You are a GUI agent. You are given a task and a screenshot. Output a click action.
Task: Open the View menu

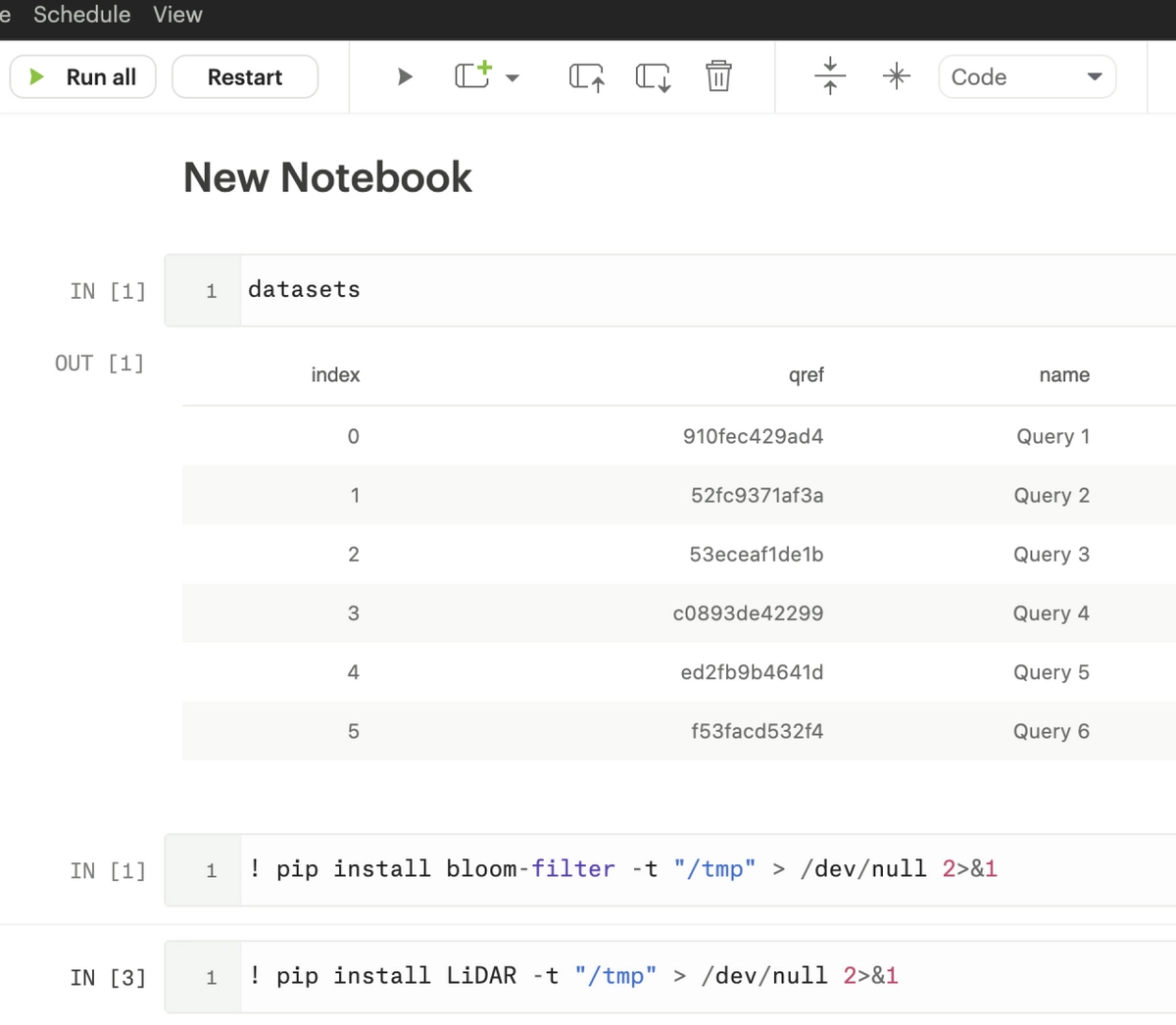(176, 15)
